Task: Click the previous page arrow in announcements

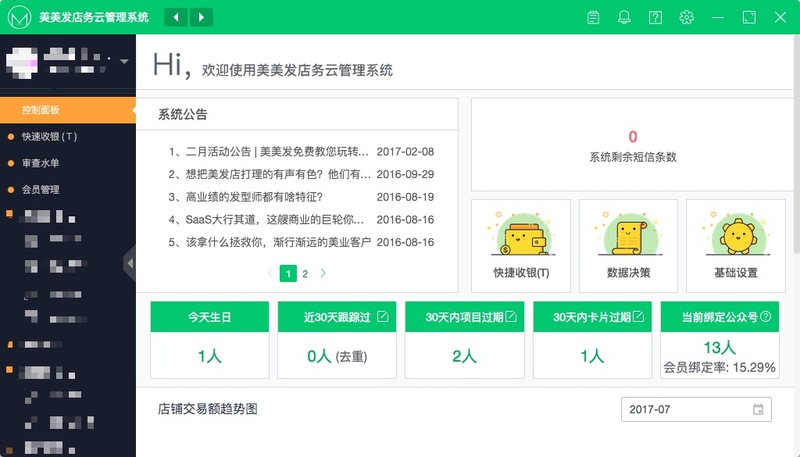Action: pyautogui.click(x=270, y=273)
